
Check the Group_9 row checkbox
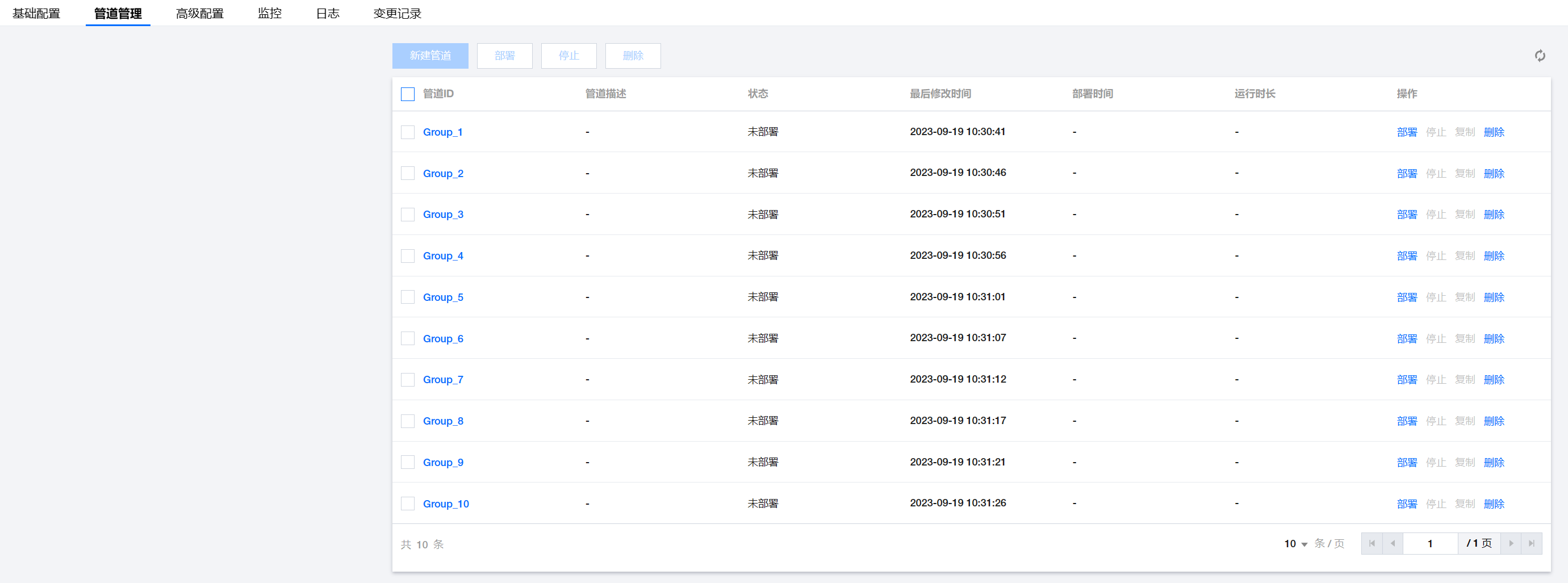pos(408,463)
